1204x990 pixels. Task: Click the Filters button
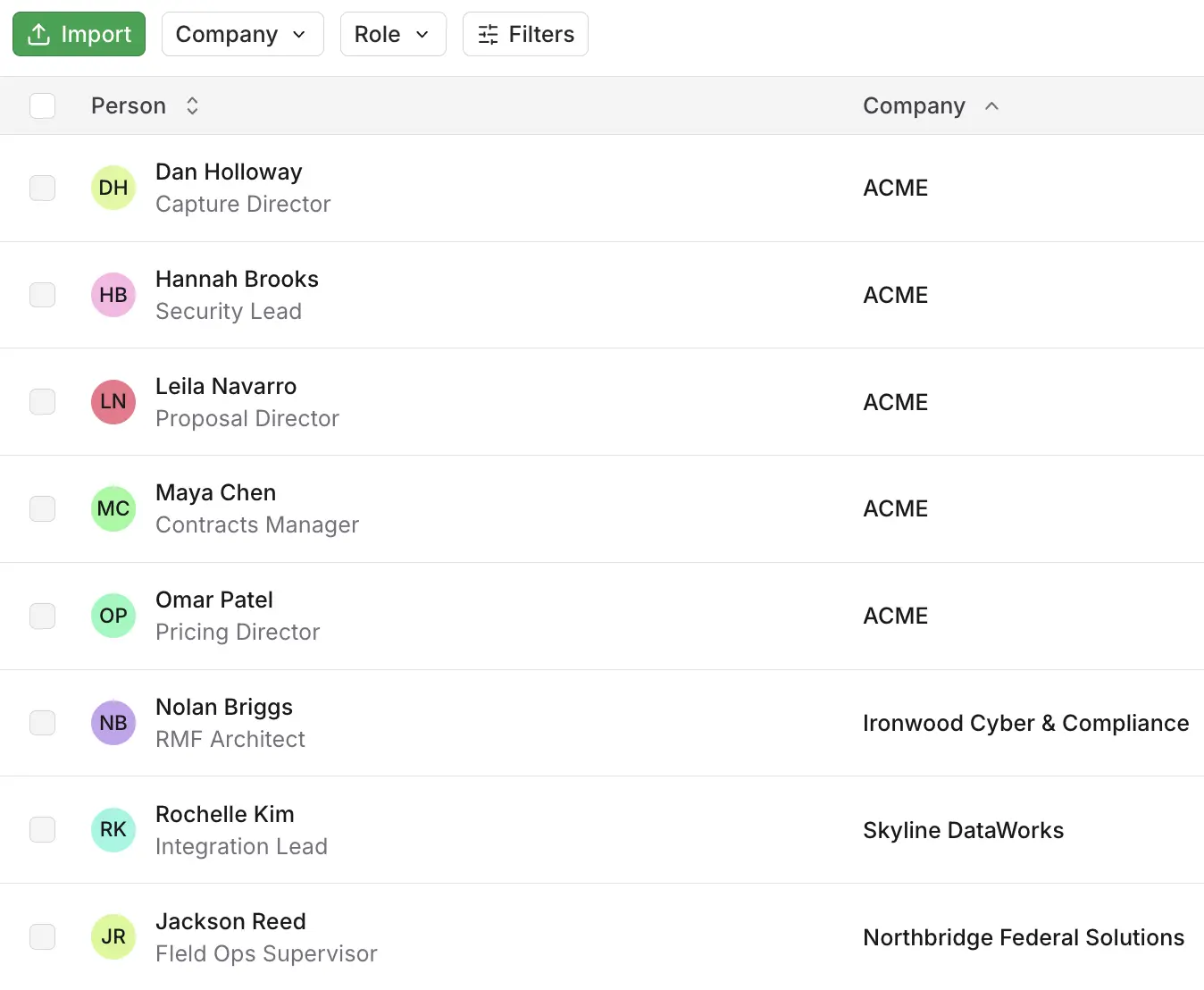coord(525,34)
